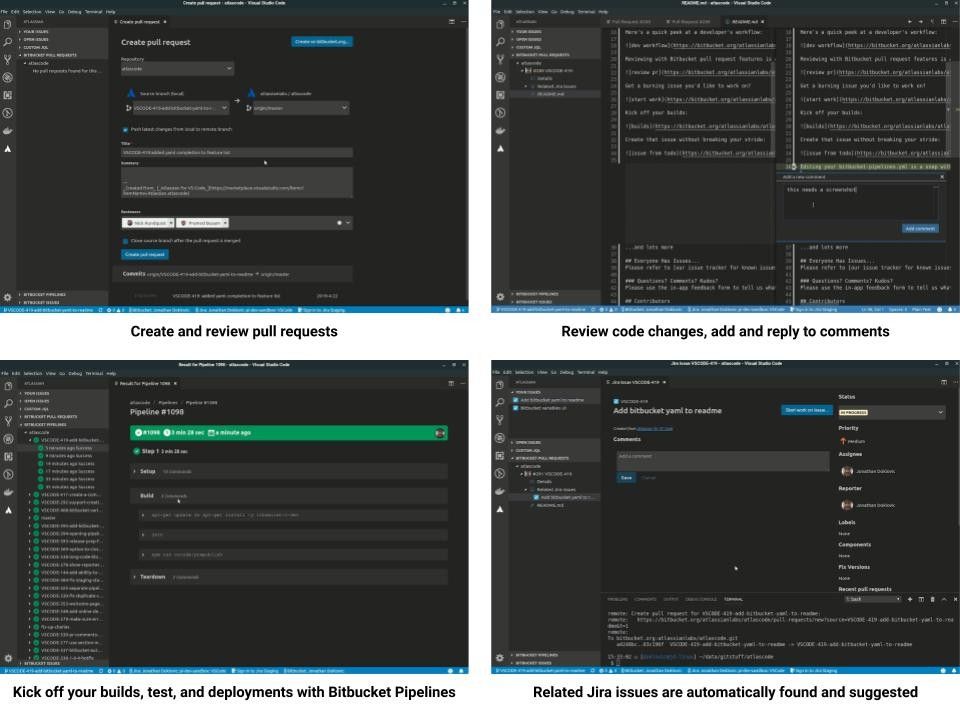Open the Source Control view icon
Viewport: 960px width, 720px height.
click(8, 56)
